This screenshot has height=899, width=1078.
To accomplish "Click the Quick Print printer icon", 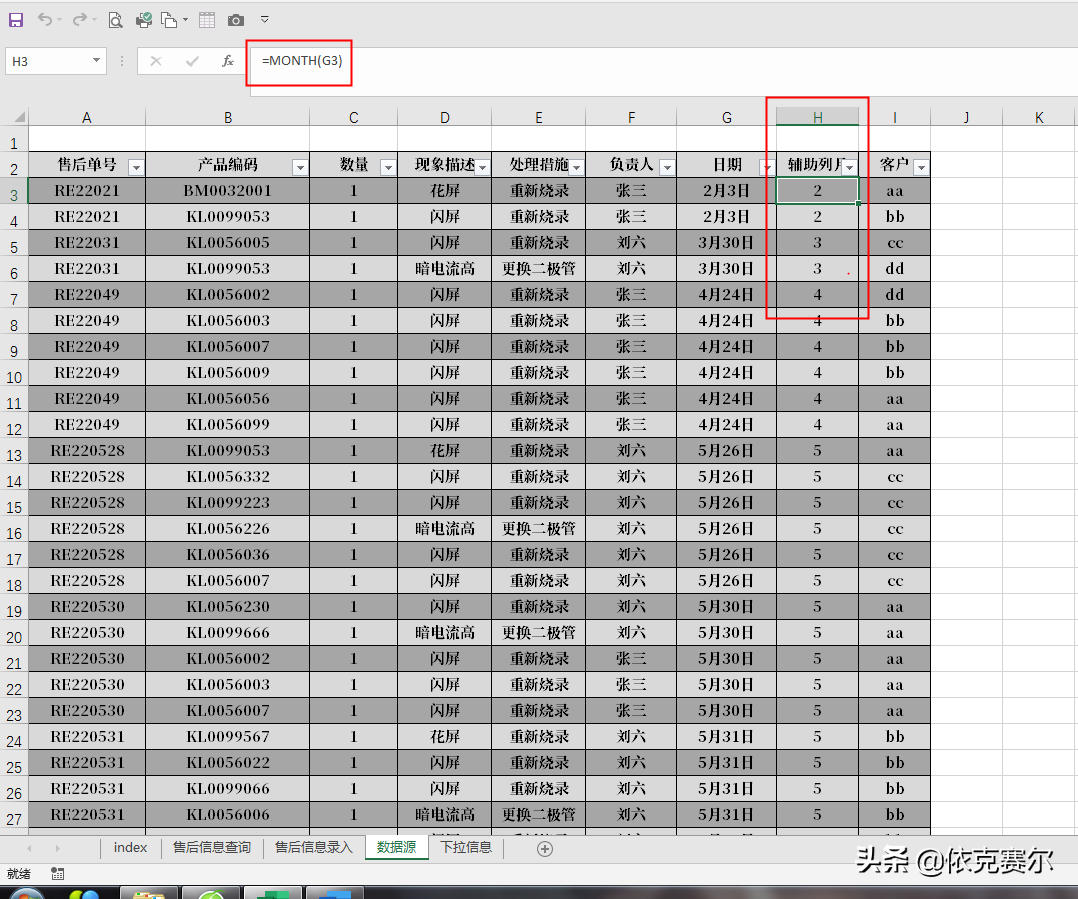I will coord(144,20).
